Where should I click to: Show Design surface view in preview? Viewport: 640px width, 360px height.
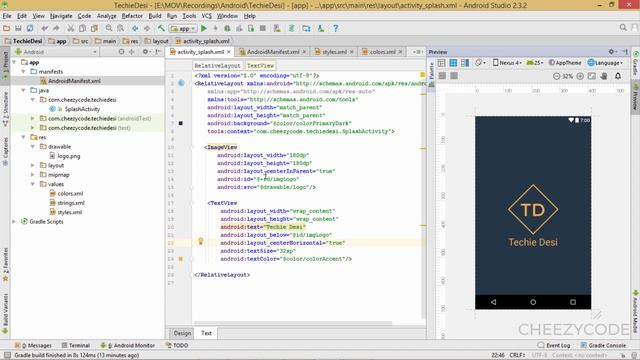(441, 63)
